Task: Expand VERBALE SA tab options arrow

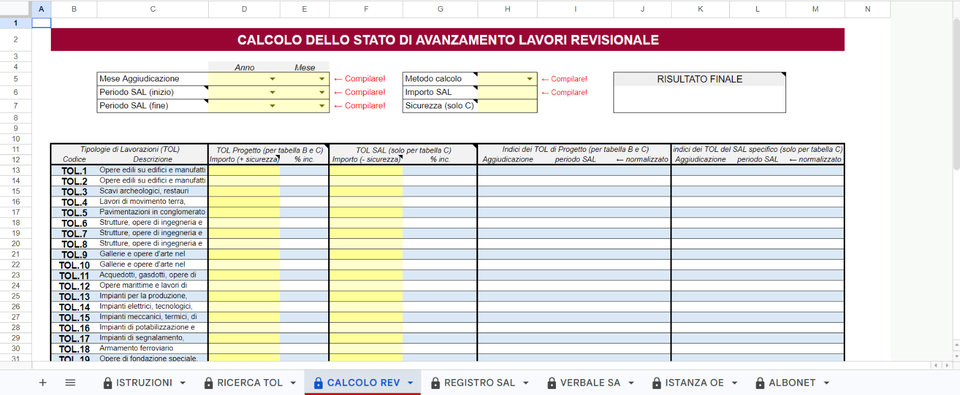Action: 630,383
